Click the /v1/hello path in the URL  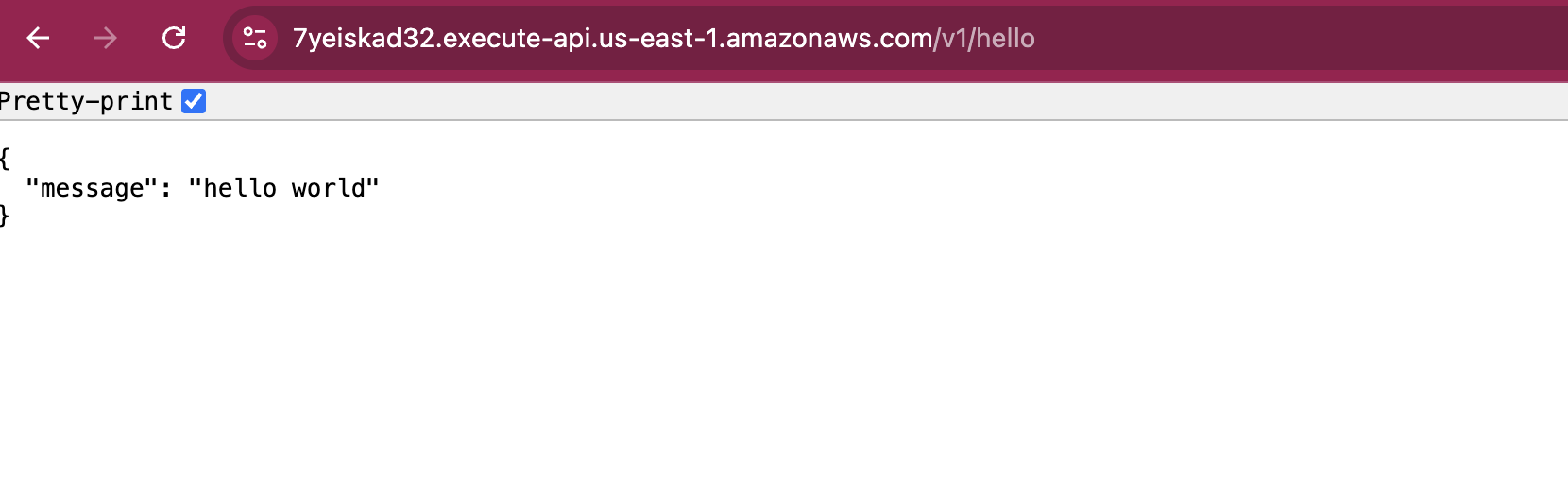tap(984, 38)
